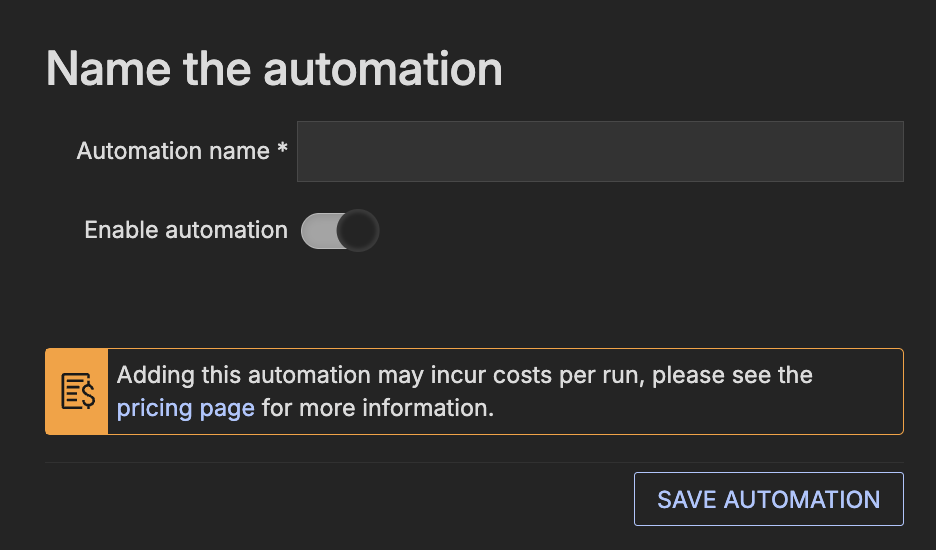This screenshot has width=936, height=550.
Task: Click the "Name the automation" heading
Action: point(274,69)
